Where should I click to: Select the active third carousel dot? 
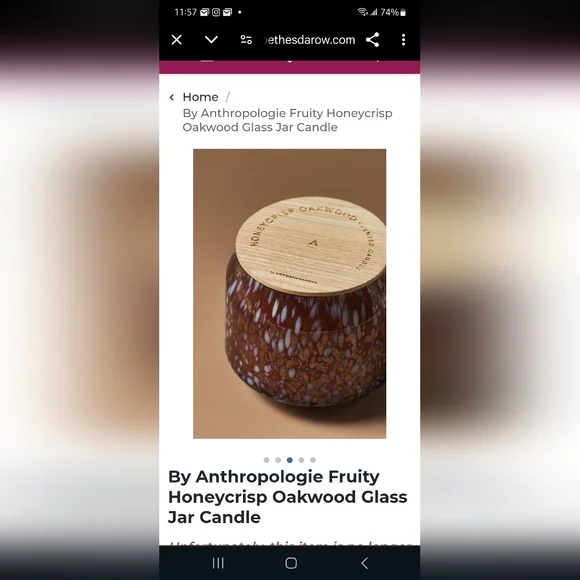(x=290, y=460)
